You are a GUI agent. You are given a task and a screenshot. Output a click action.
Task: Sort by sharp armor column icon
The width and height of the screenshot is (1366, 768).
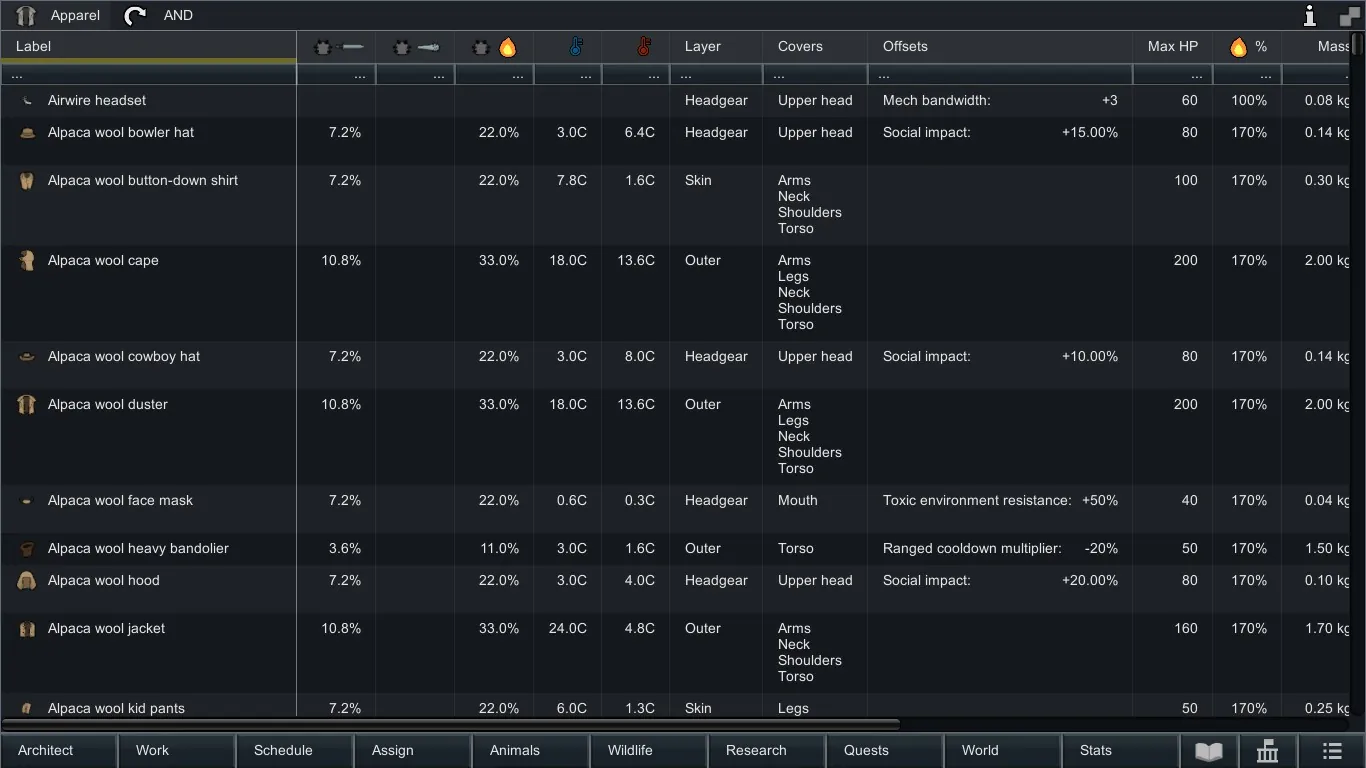coord(337,47)
